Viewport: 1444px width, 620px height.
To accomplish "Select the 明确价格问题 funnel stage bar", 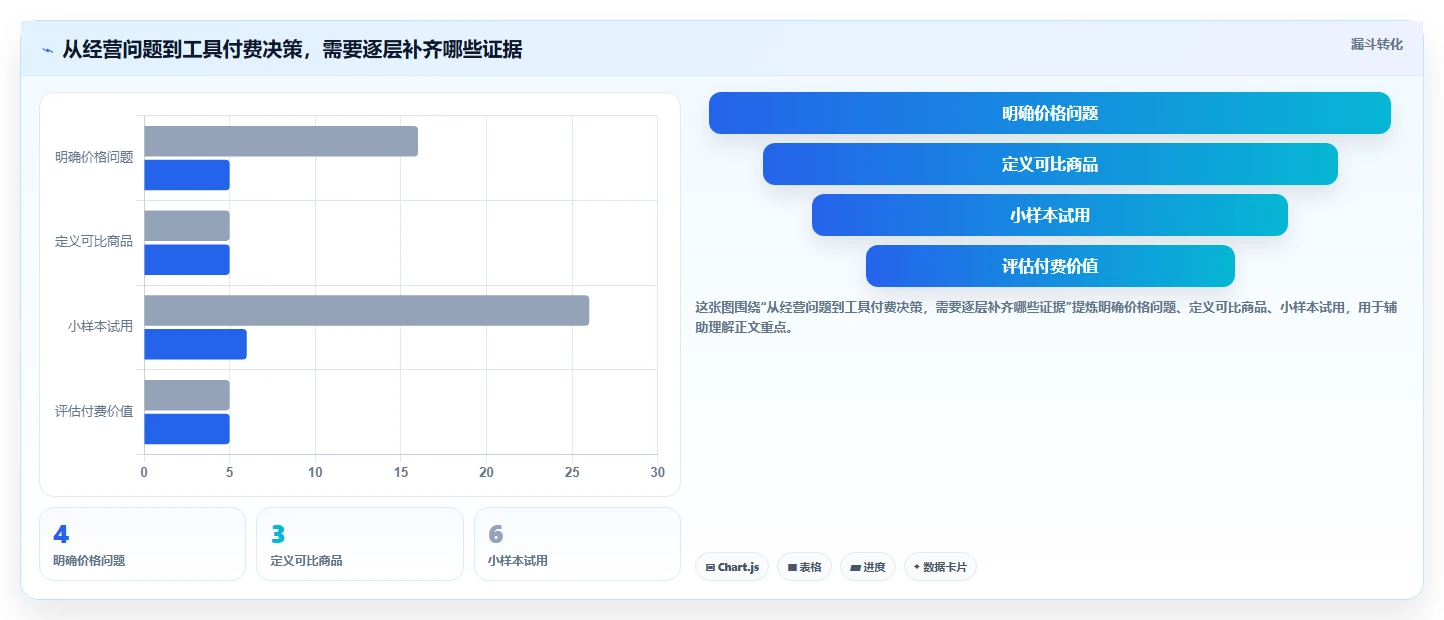I will (x=1050, y=113).
